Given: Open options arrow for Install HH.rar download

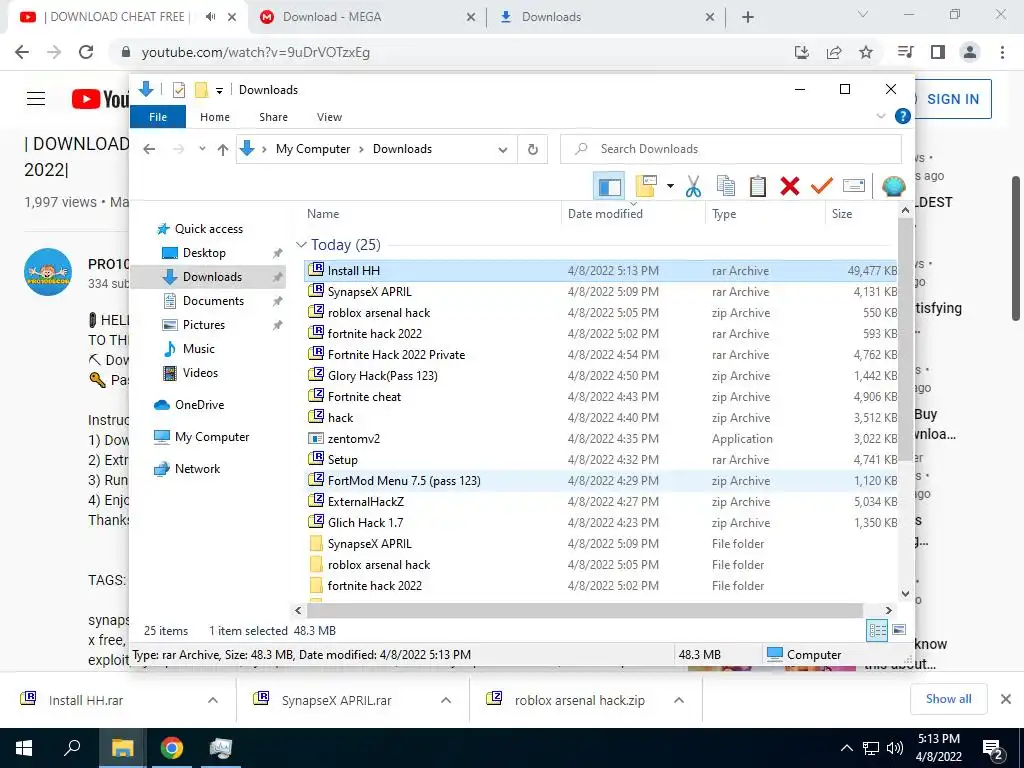Looking at the screenshot, I should (212, 700).
